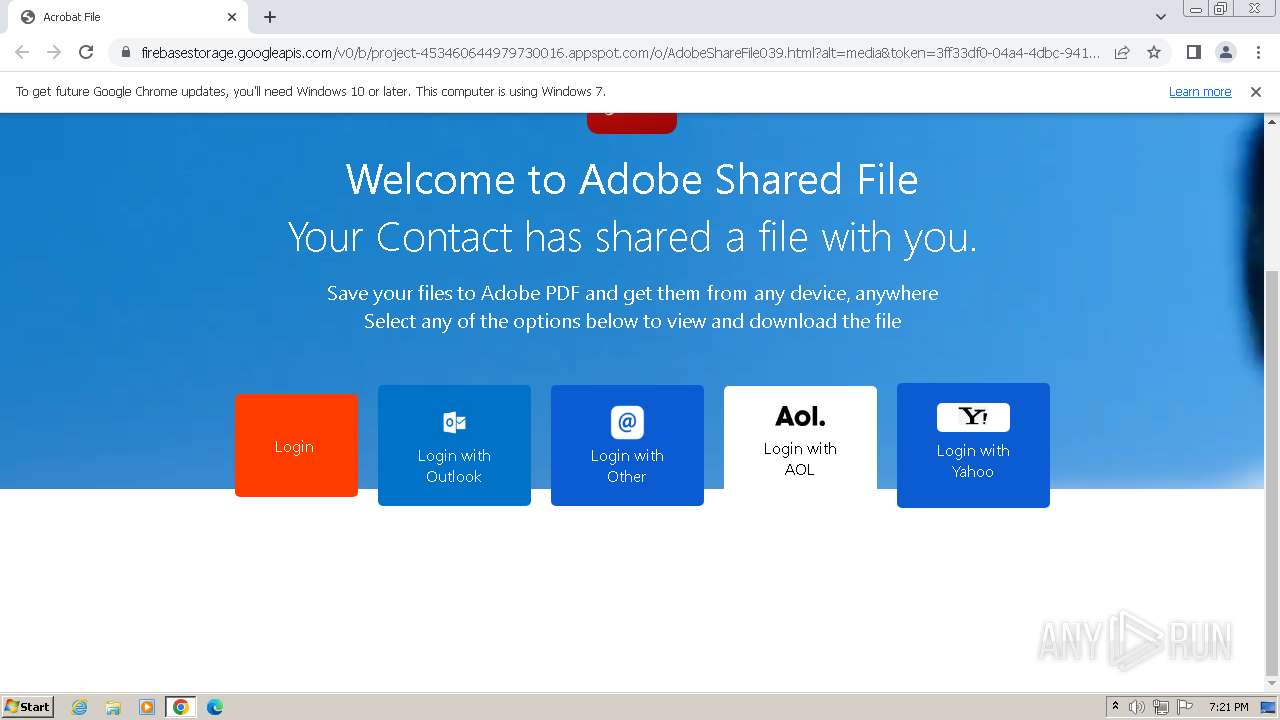Select Login with Other tile

[x=627, y=445]
